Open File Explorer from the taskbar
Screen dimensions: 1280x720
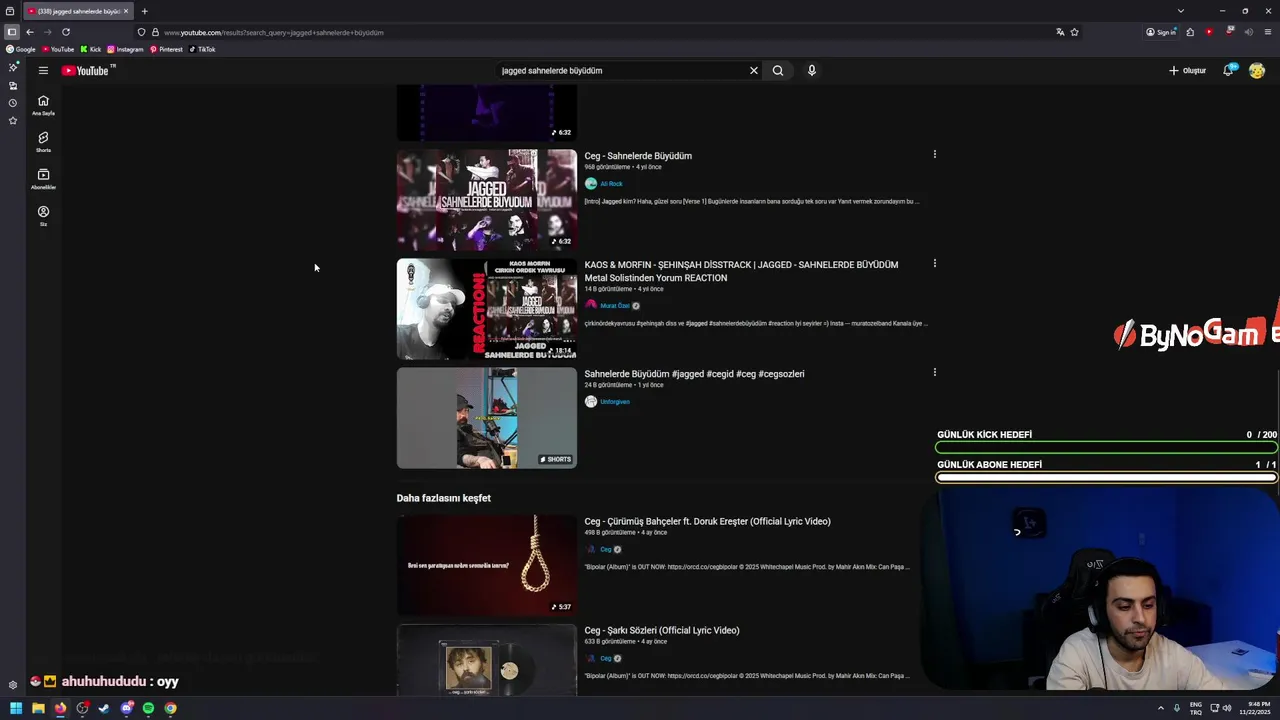pos(38,708)
